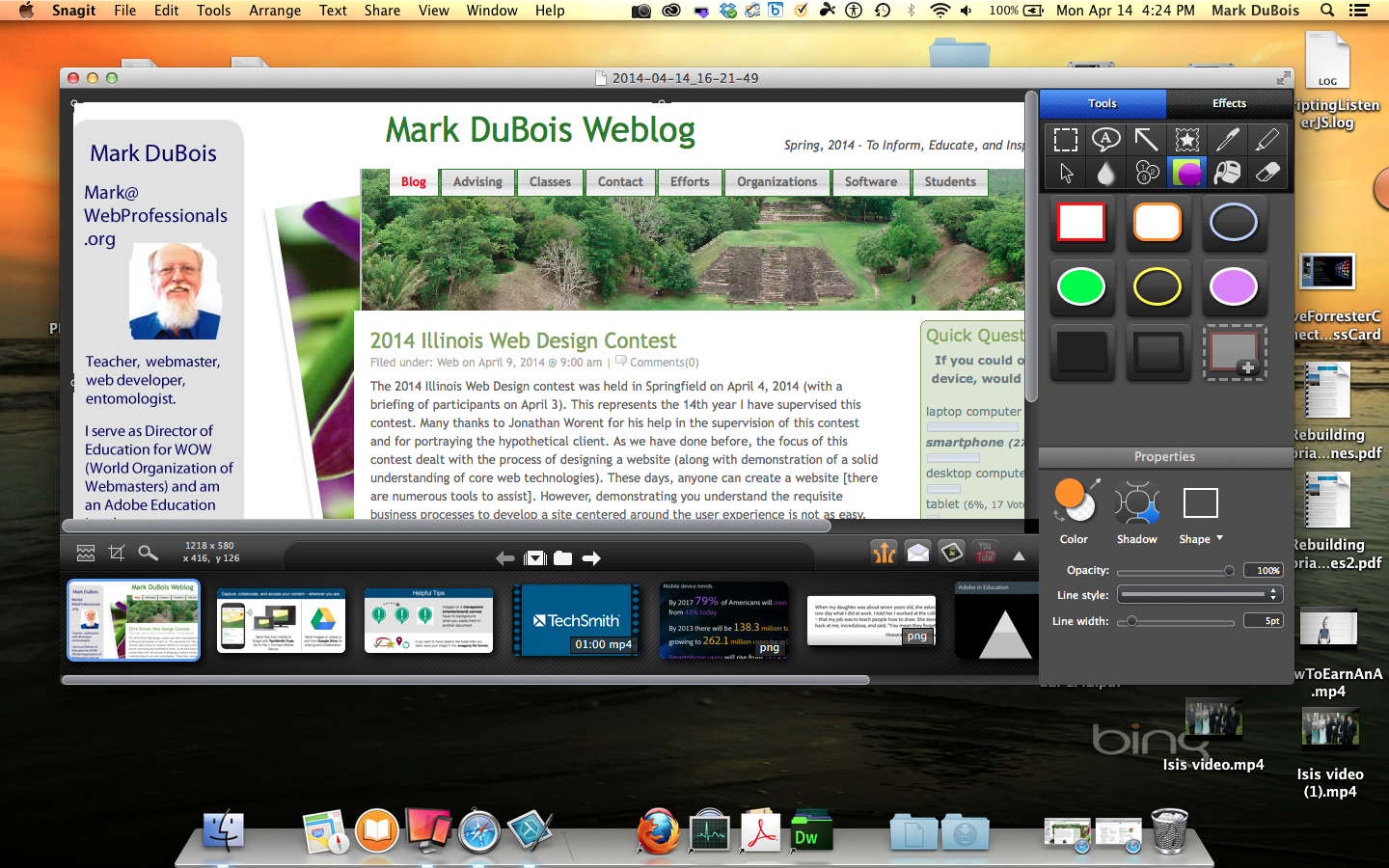Open Spotlight search in menu bar

coord(1327,11)
